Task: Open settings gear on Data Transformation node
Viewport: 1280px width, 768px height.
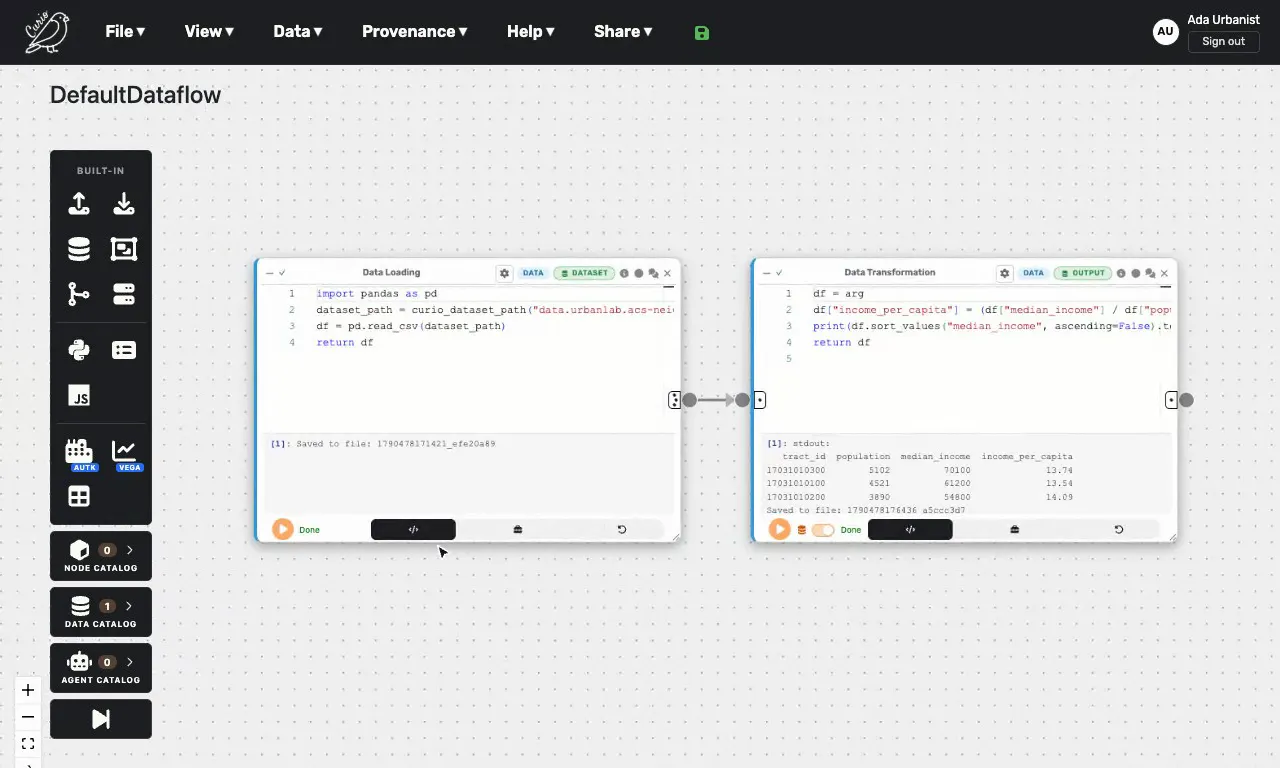Action: click(1005, 273)
